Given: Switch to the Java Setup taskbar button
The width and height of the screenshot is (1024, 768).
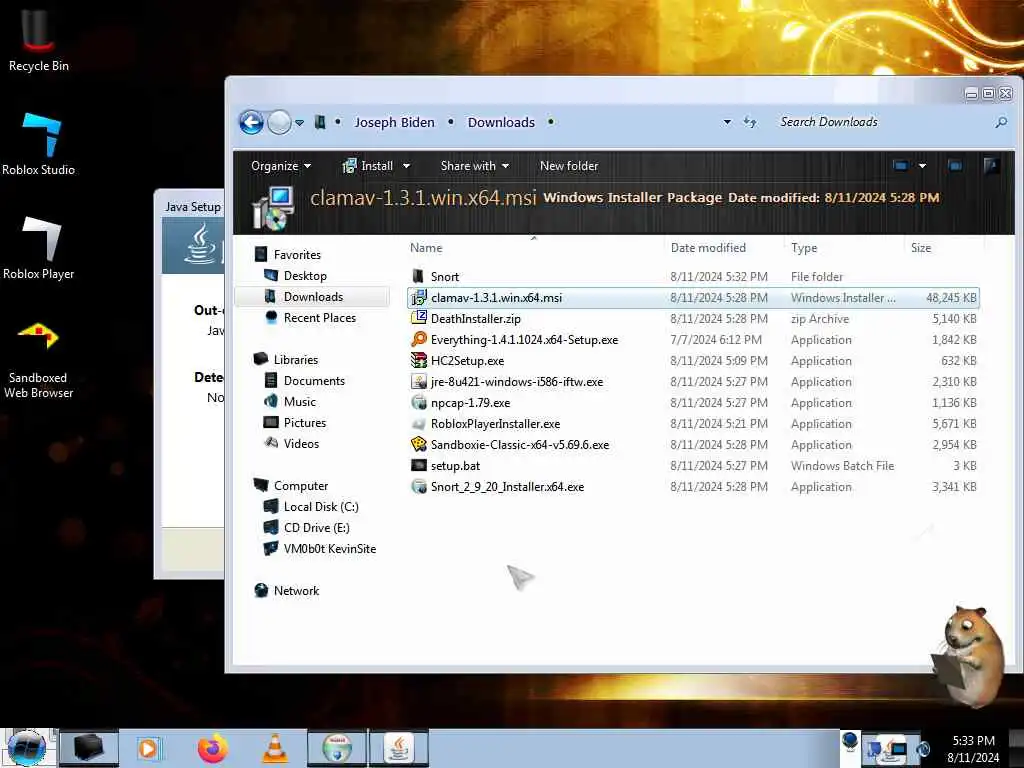Looking at the screenshot, I should 399,748.
